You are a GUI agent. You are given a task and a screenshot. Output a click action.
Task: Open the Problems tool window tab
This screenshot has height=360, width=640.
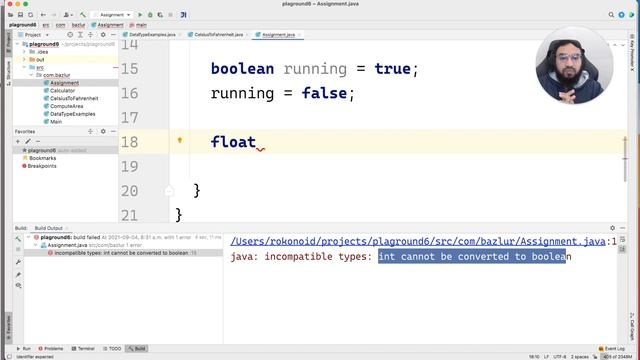point(51,349)
